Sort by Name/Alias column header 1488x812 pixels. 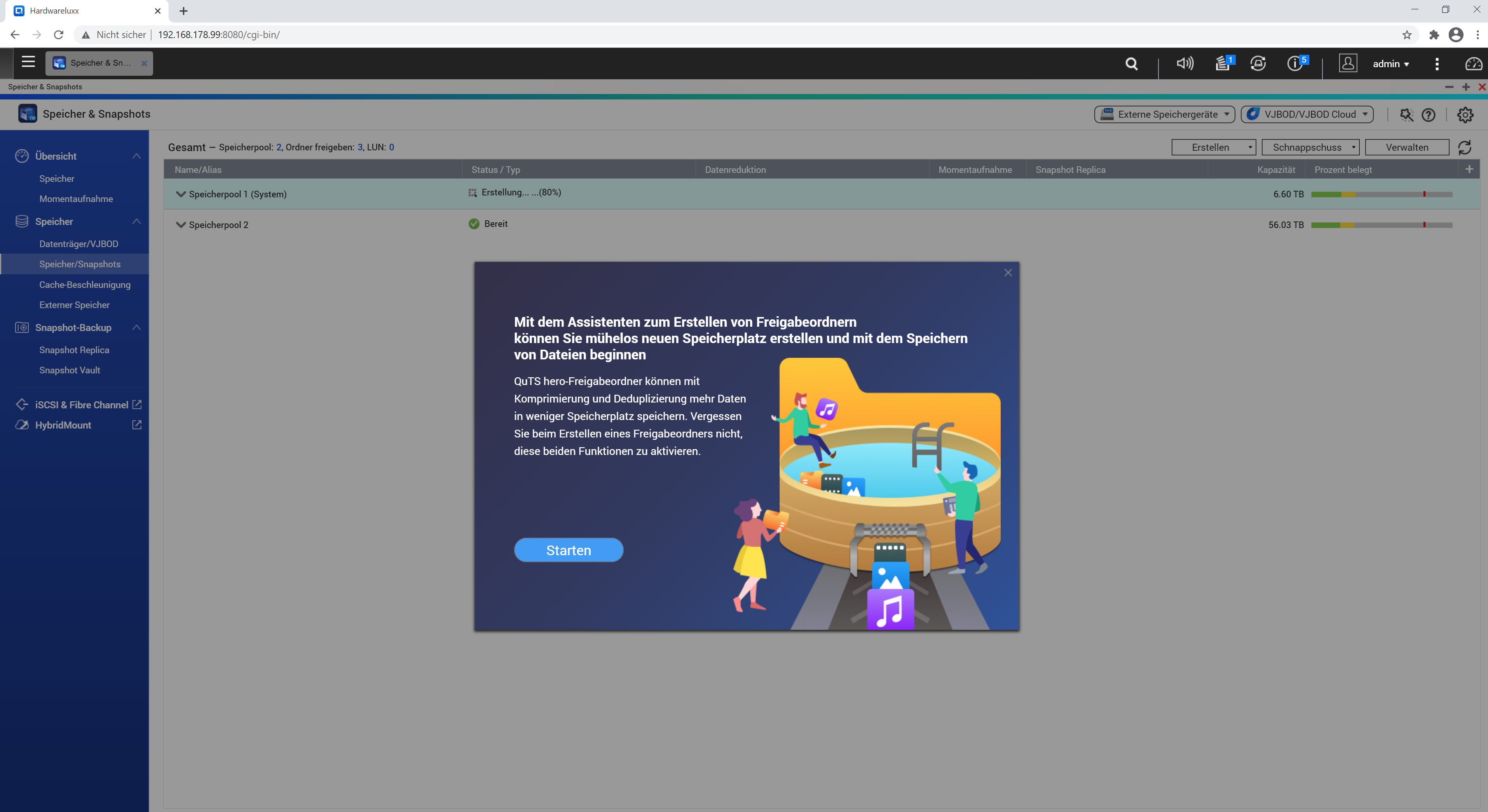pos(198,169)
